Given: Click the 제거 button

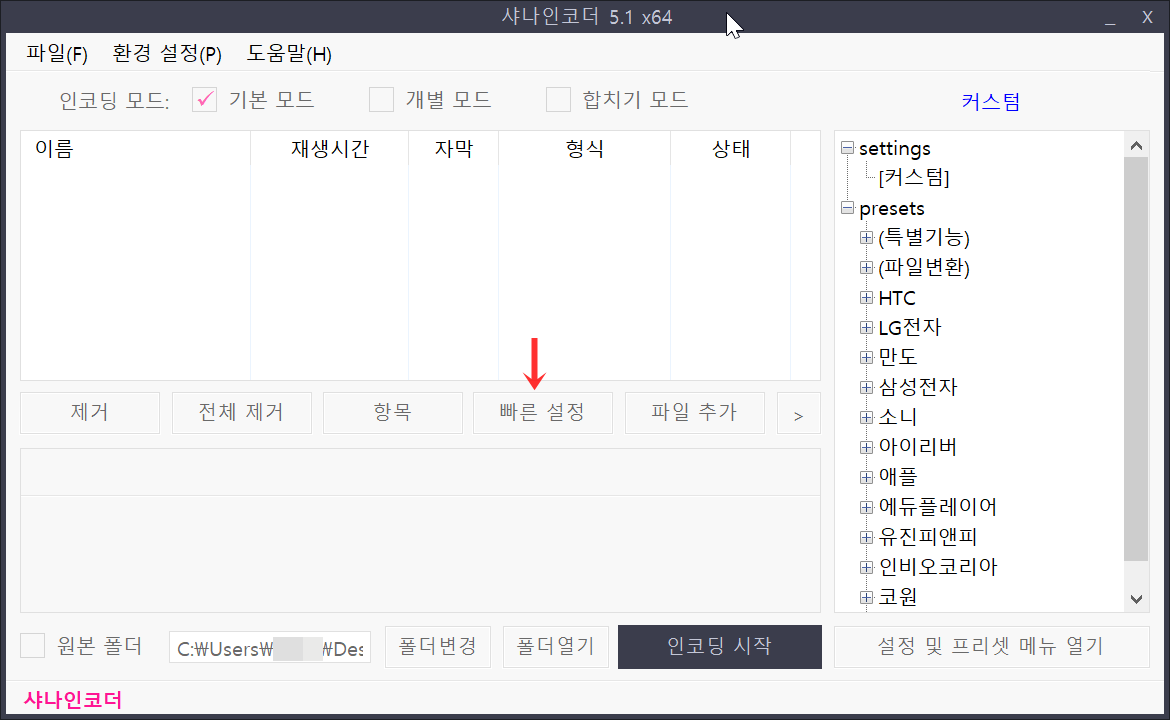Looking at the screenshot, I should 90,413.
